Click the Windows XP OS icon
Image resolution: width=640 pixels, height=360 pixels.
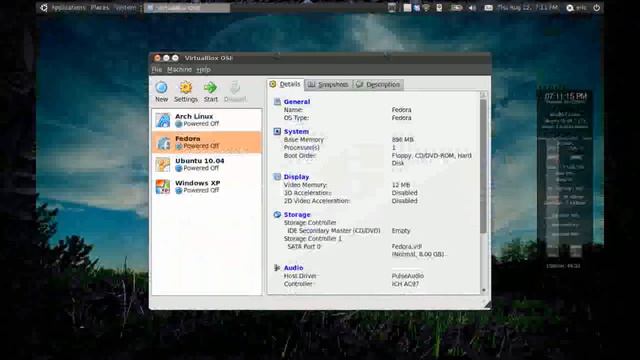point(162,187)
